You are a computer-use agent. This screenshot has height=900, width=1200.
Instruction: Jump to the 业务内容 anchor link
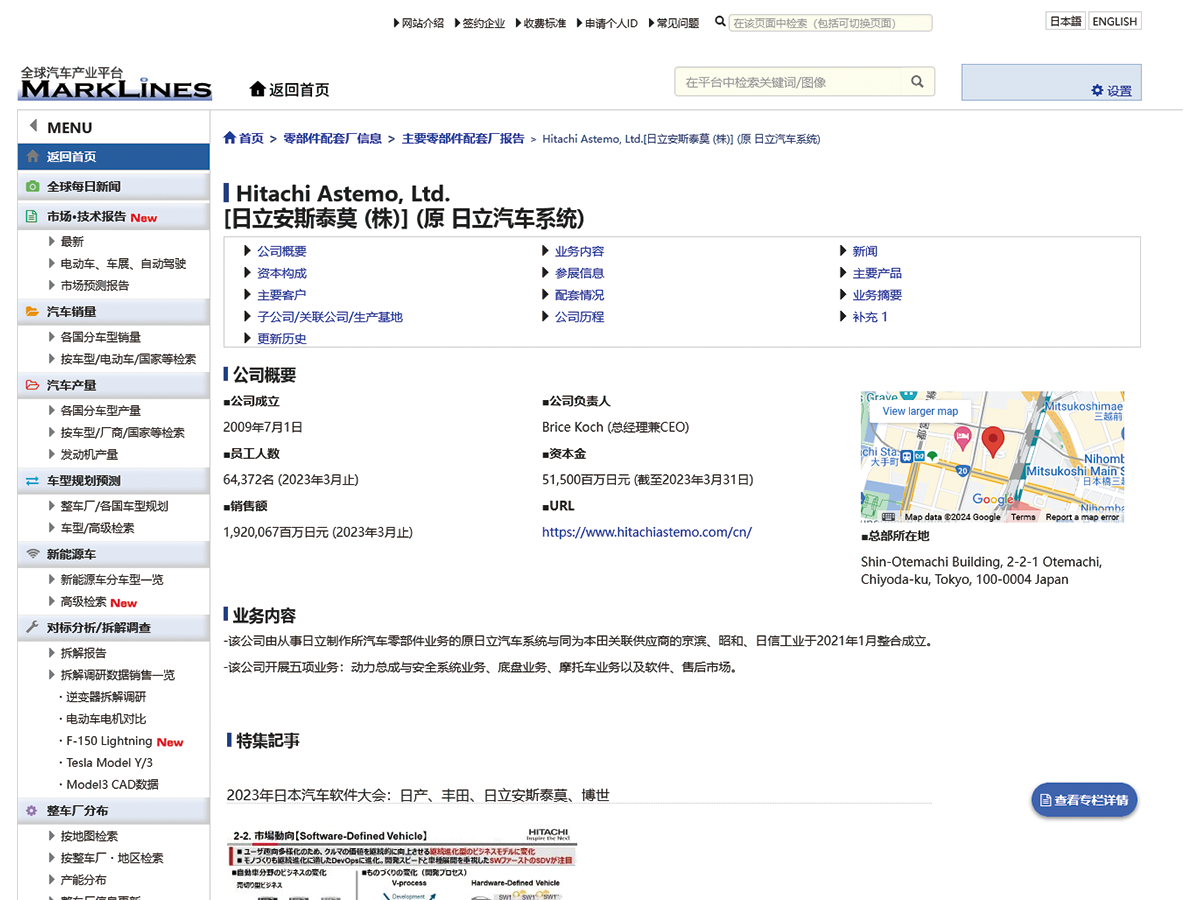coord(580,251)
